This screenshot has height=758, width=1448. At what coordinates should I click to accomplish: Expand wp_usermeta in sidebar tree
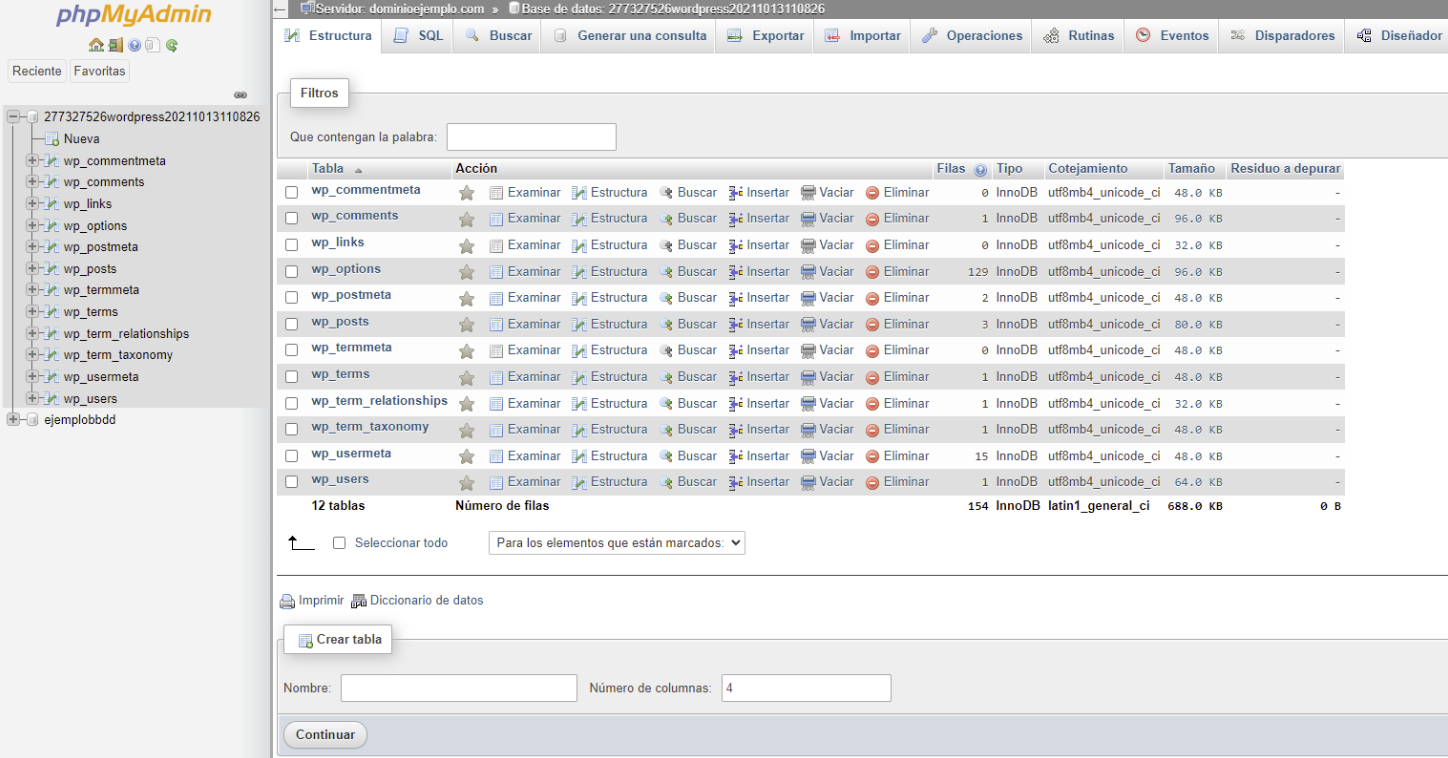coord(32,377)
